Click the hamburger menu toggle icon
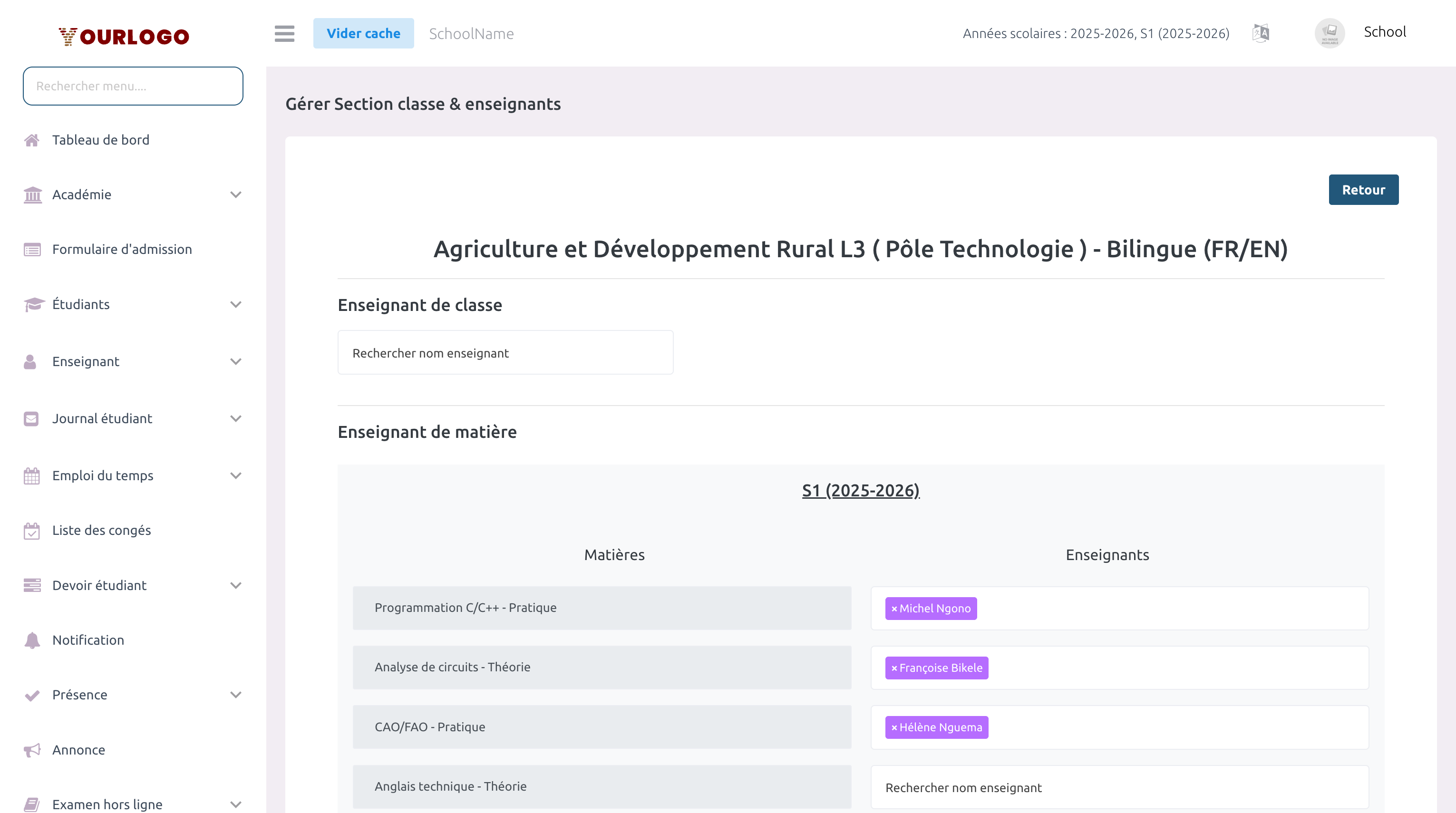Viewport: 1456px width, 813px height. pos(284,33)
